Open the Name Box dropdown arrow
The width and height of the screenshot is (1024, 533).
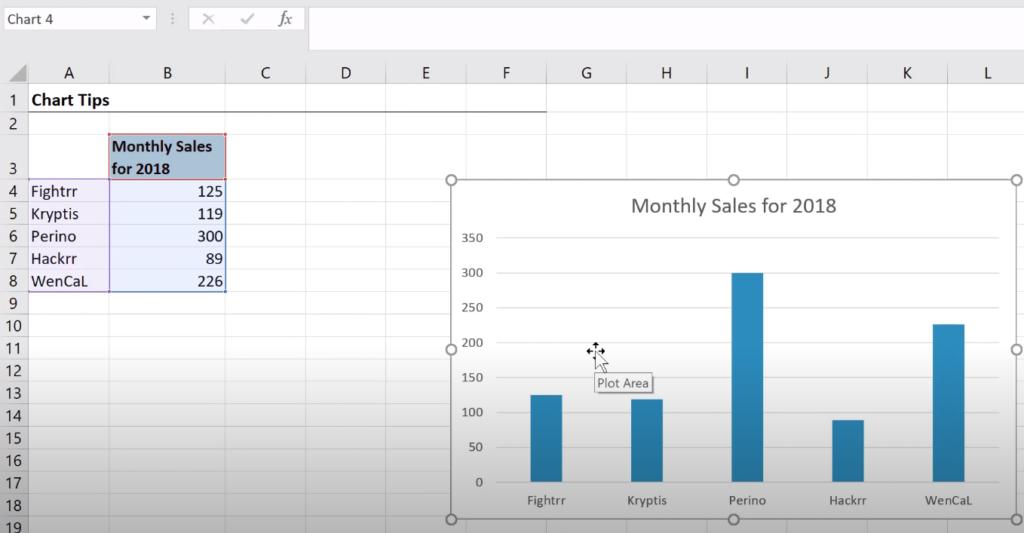pyautogui.click(x=147, y=19)
